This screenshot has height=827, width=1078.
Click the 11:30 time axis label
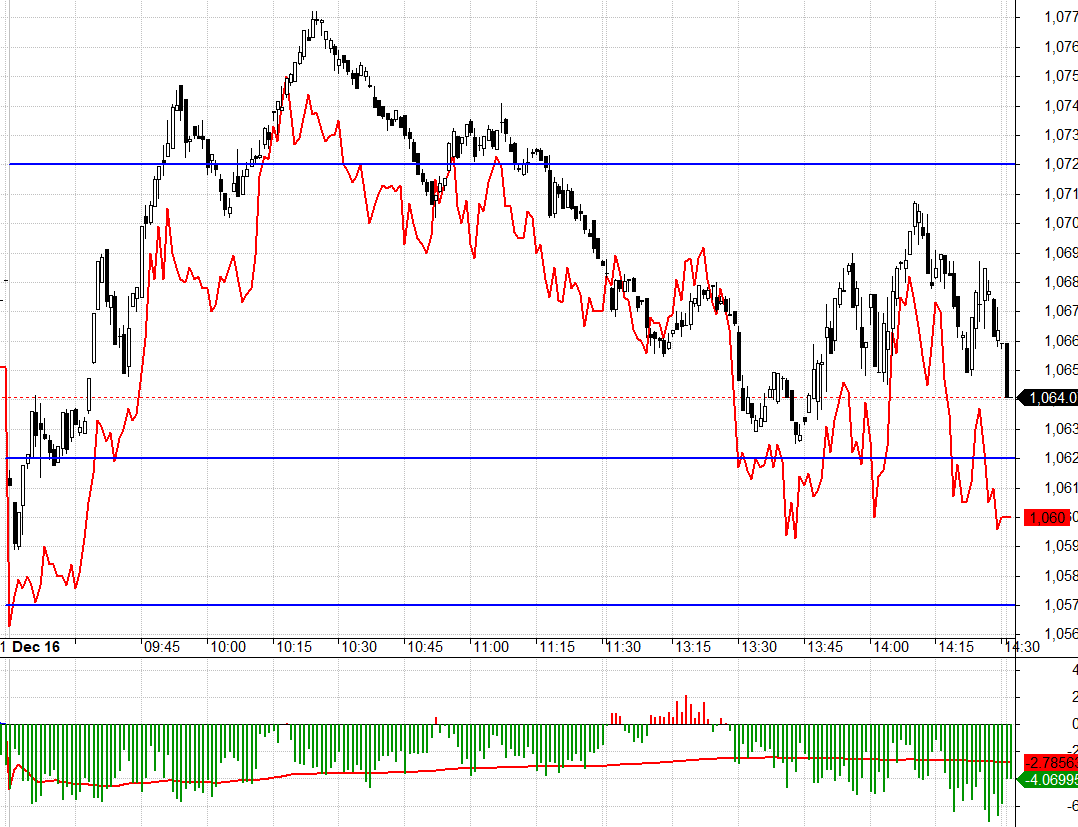click(x=622, y=647)
